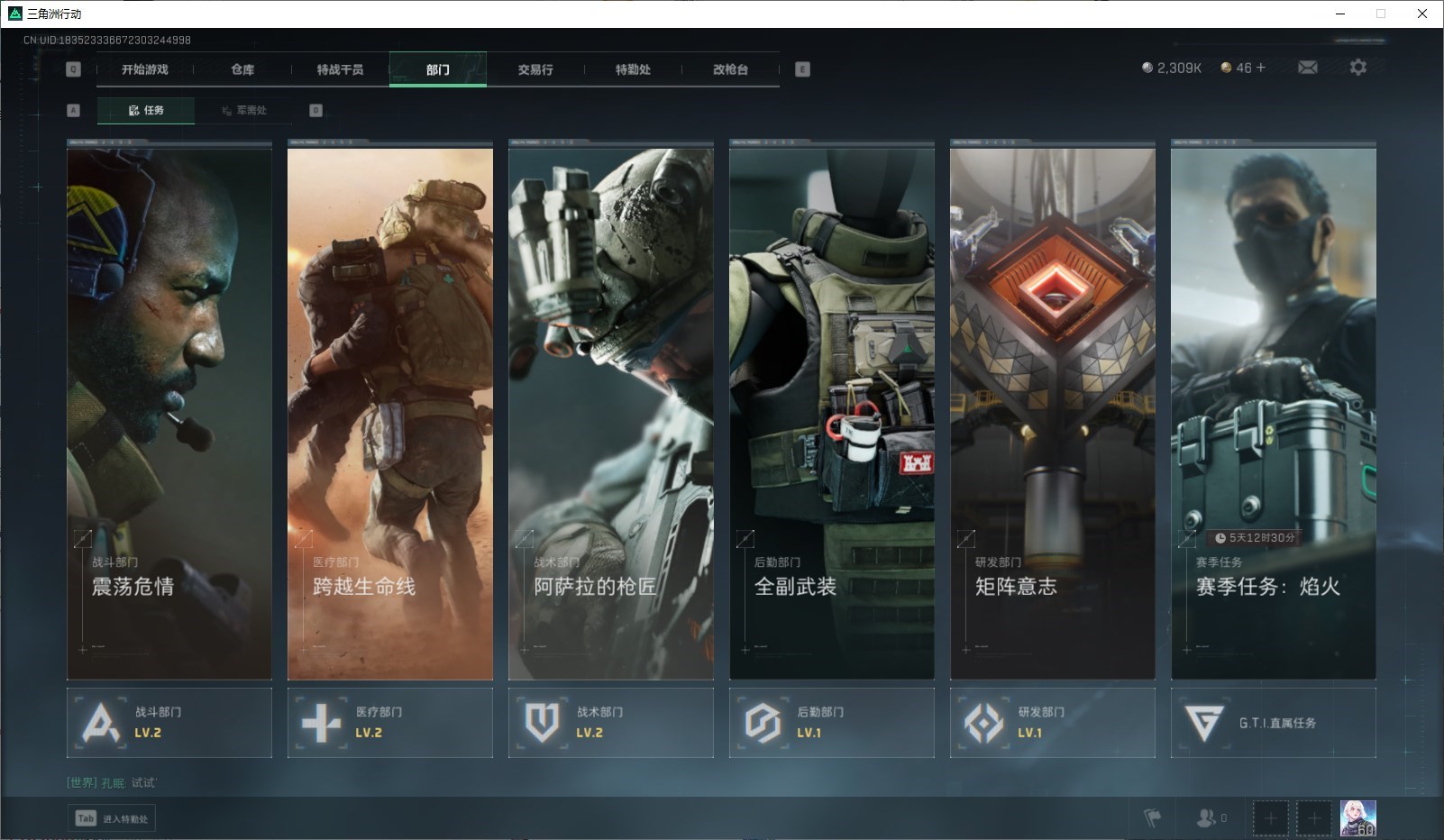Click the flag icon in bottom bar
The height and width of the screenshot is (840, 1444).
tap(1152, 818)
